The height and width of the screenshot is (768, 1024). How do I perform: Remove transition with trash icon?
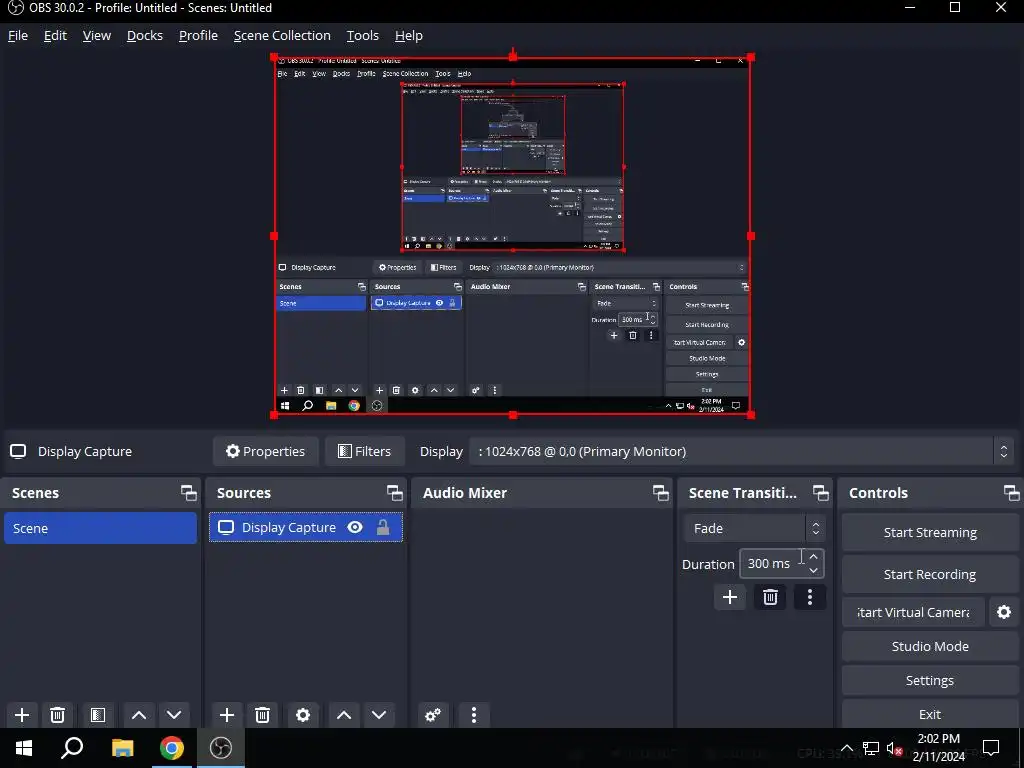point(771,597)
